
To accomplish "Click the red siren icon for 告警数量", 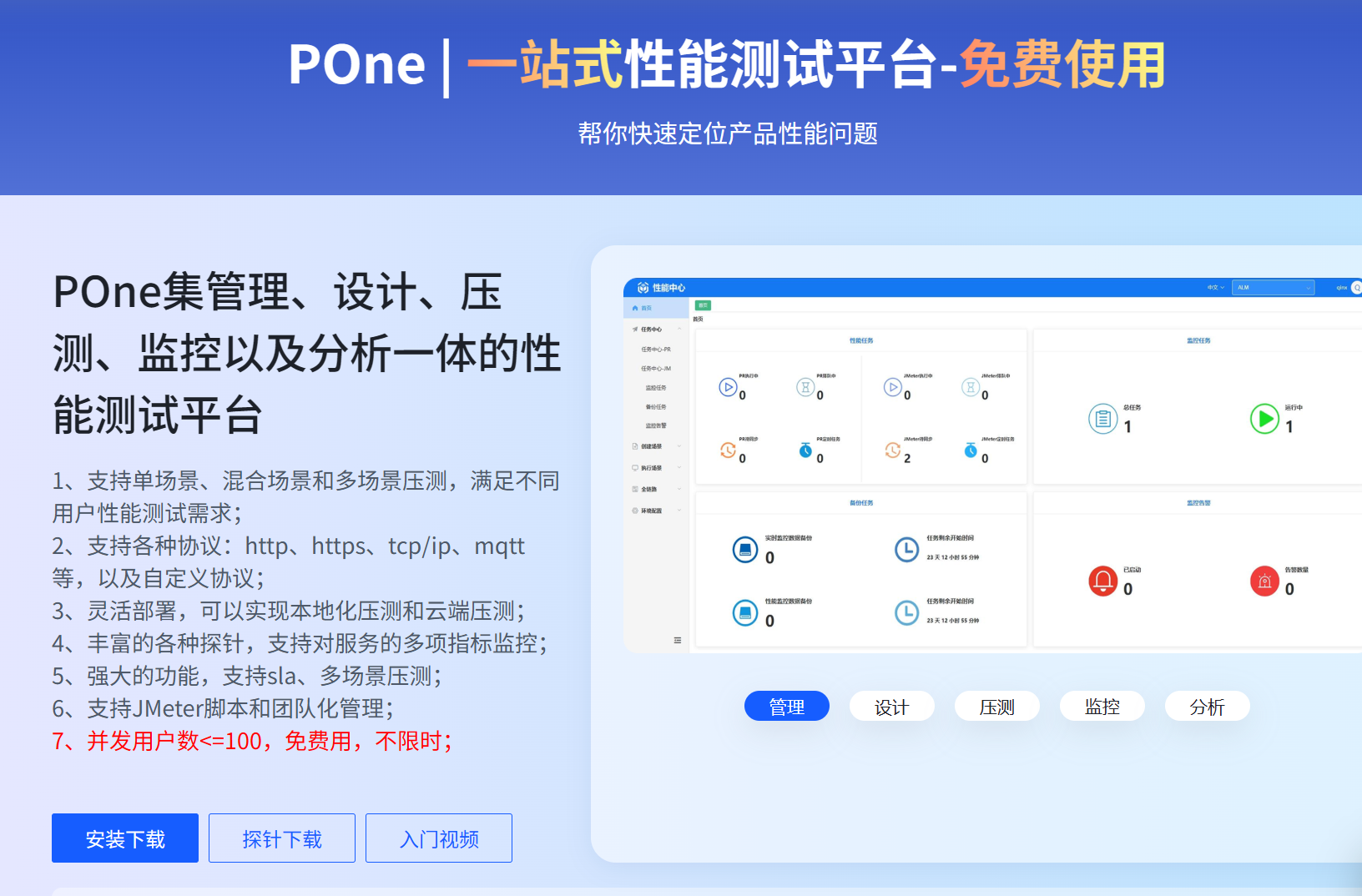I will [x=1264, y=581].
